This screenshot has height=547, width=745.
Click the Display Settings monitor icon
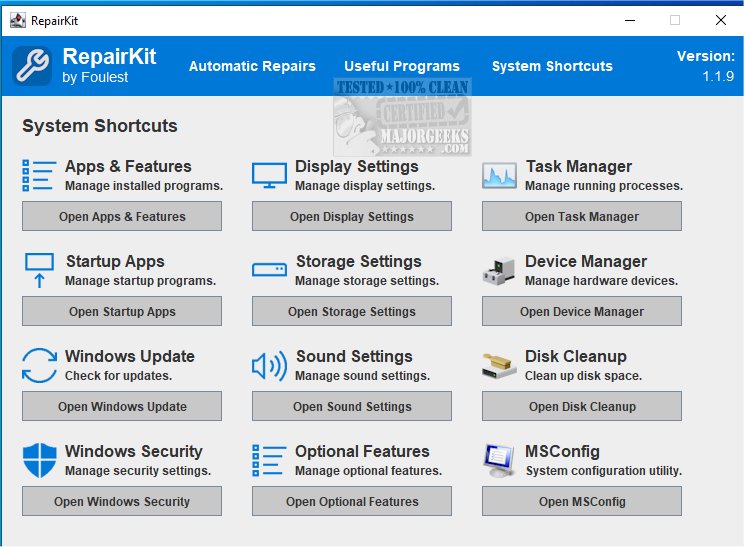tap(269, 175)
